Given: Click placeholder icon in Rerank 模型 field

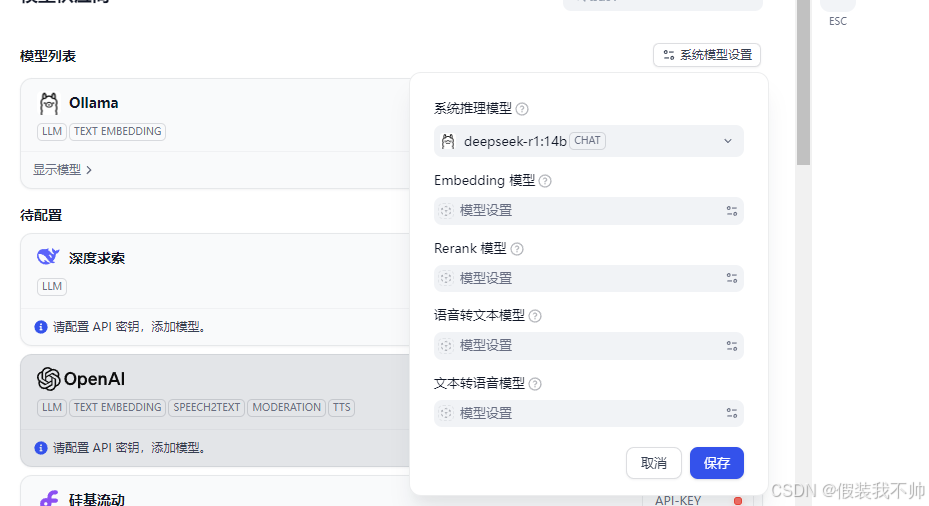Looking at the screenshot, I should tap(446, 278).
